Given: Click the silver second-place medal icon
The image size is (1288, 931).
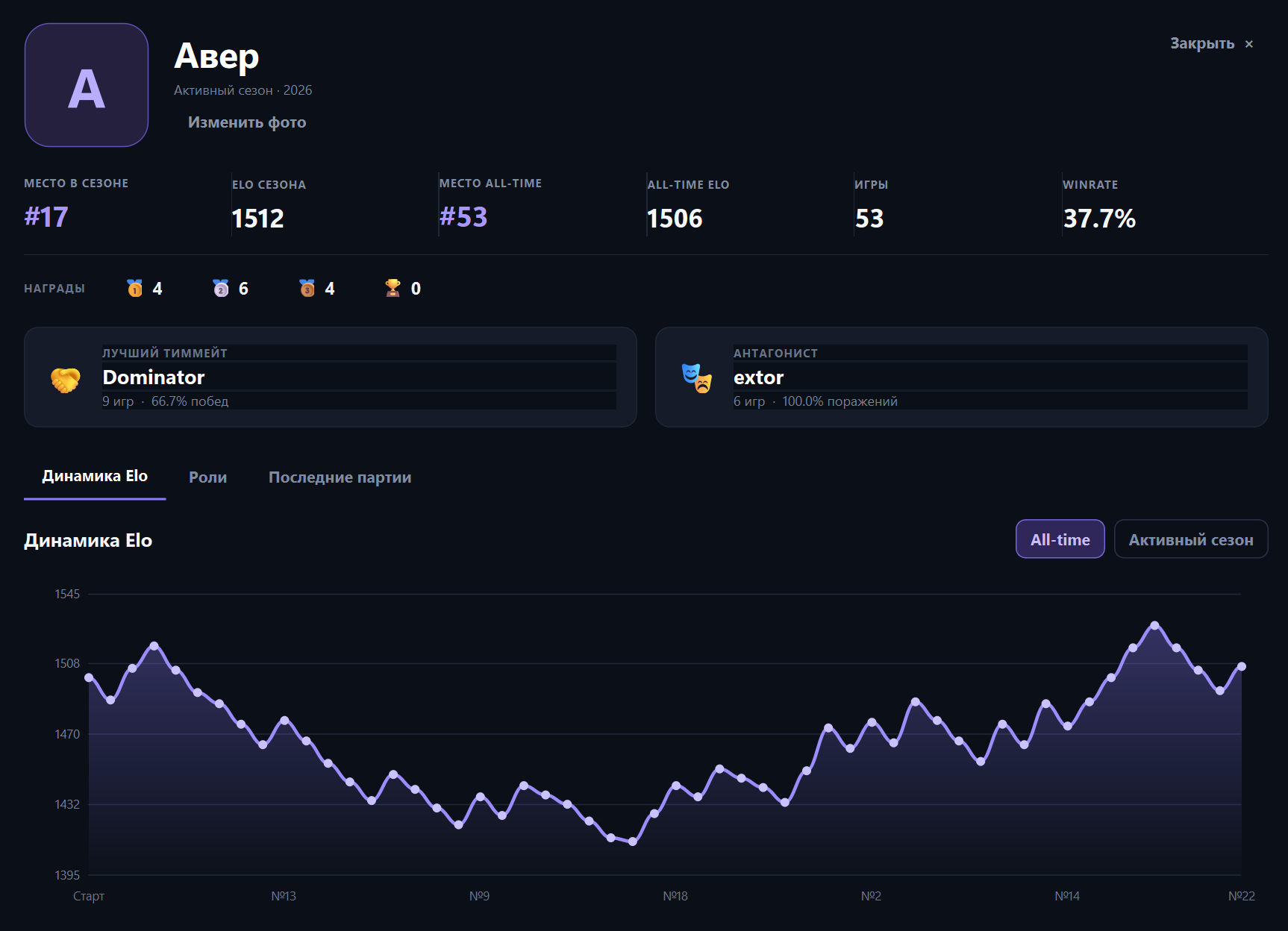Looking at the screenshot, I should [221, 288].
